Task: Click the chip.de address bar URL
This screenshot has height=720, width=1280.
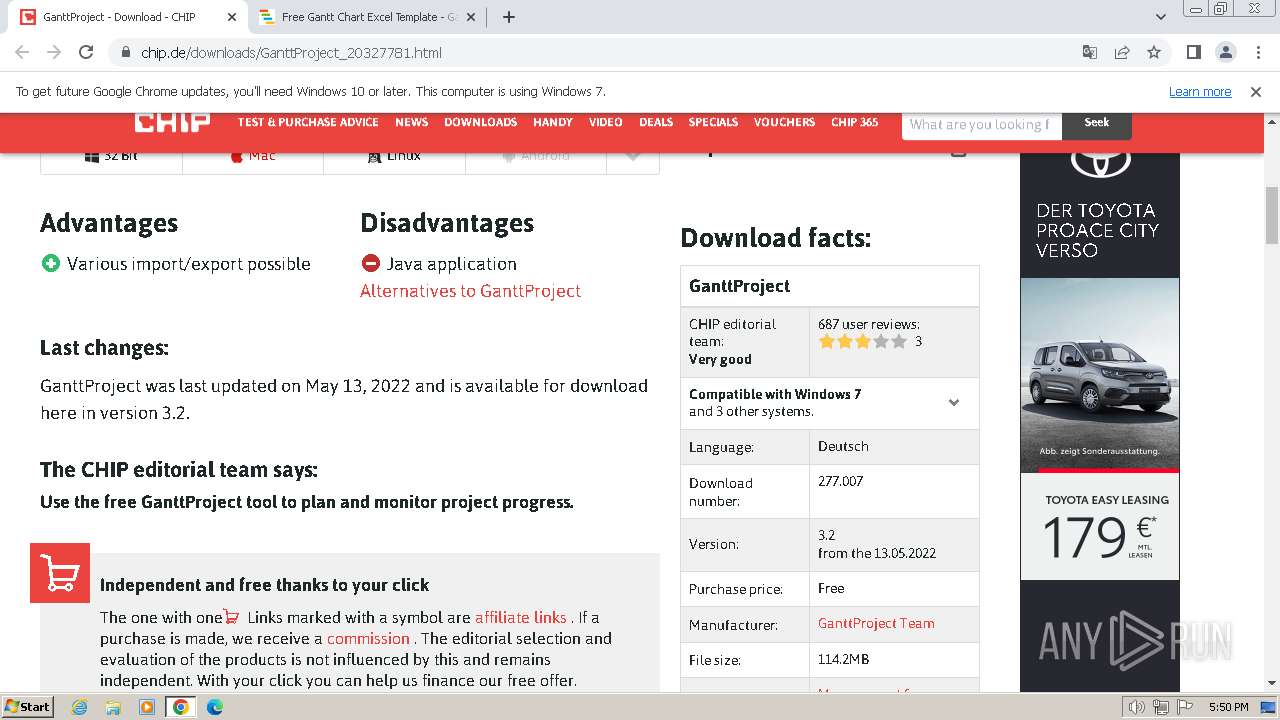Action: click(x=291, y=53)
